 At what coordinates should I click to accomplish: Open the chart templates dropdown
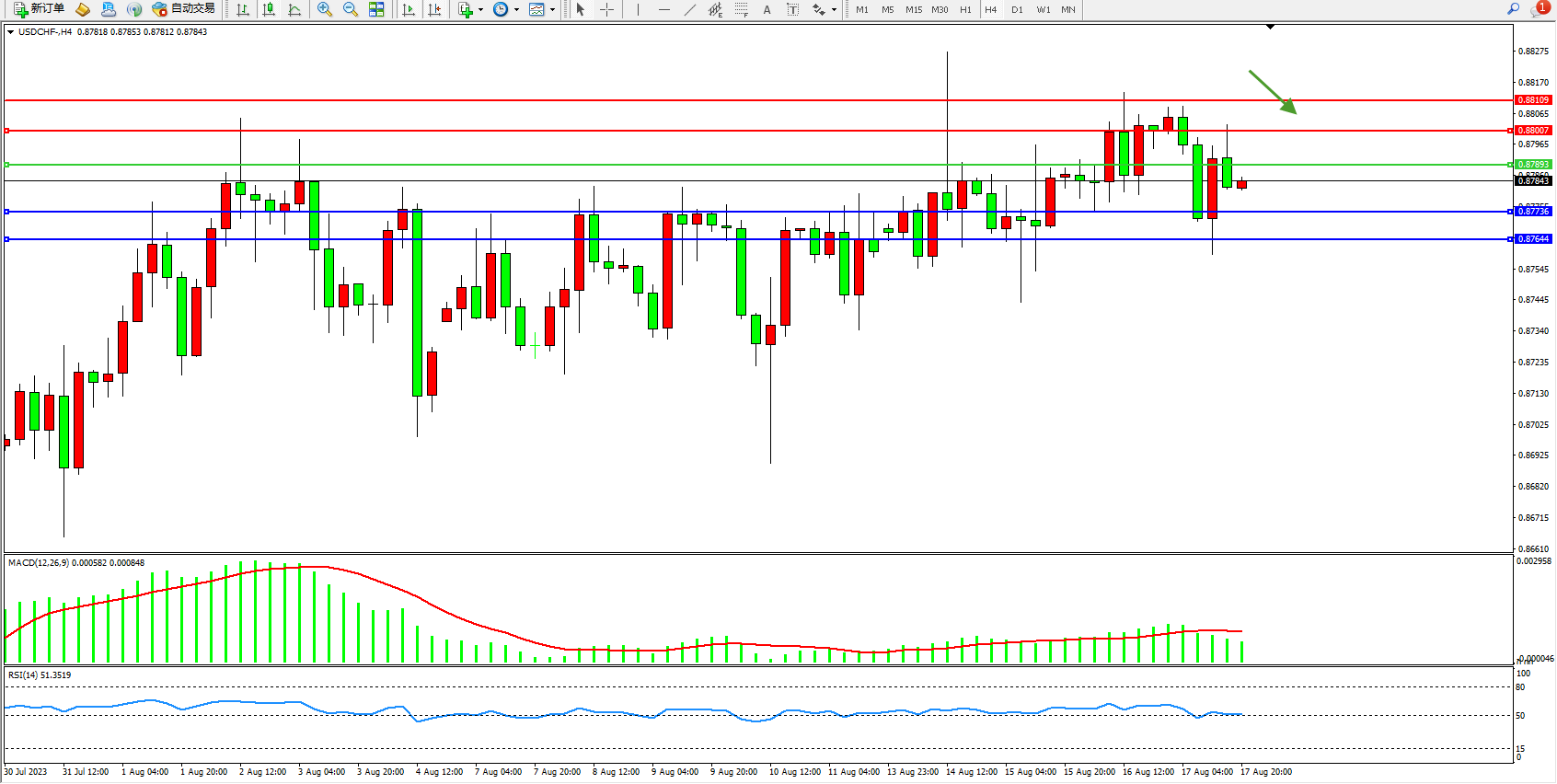(552, 10)
